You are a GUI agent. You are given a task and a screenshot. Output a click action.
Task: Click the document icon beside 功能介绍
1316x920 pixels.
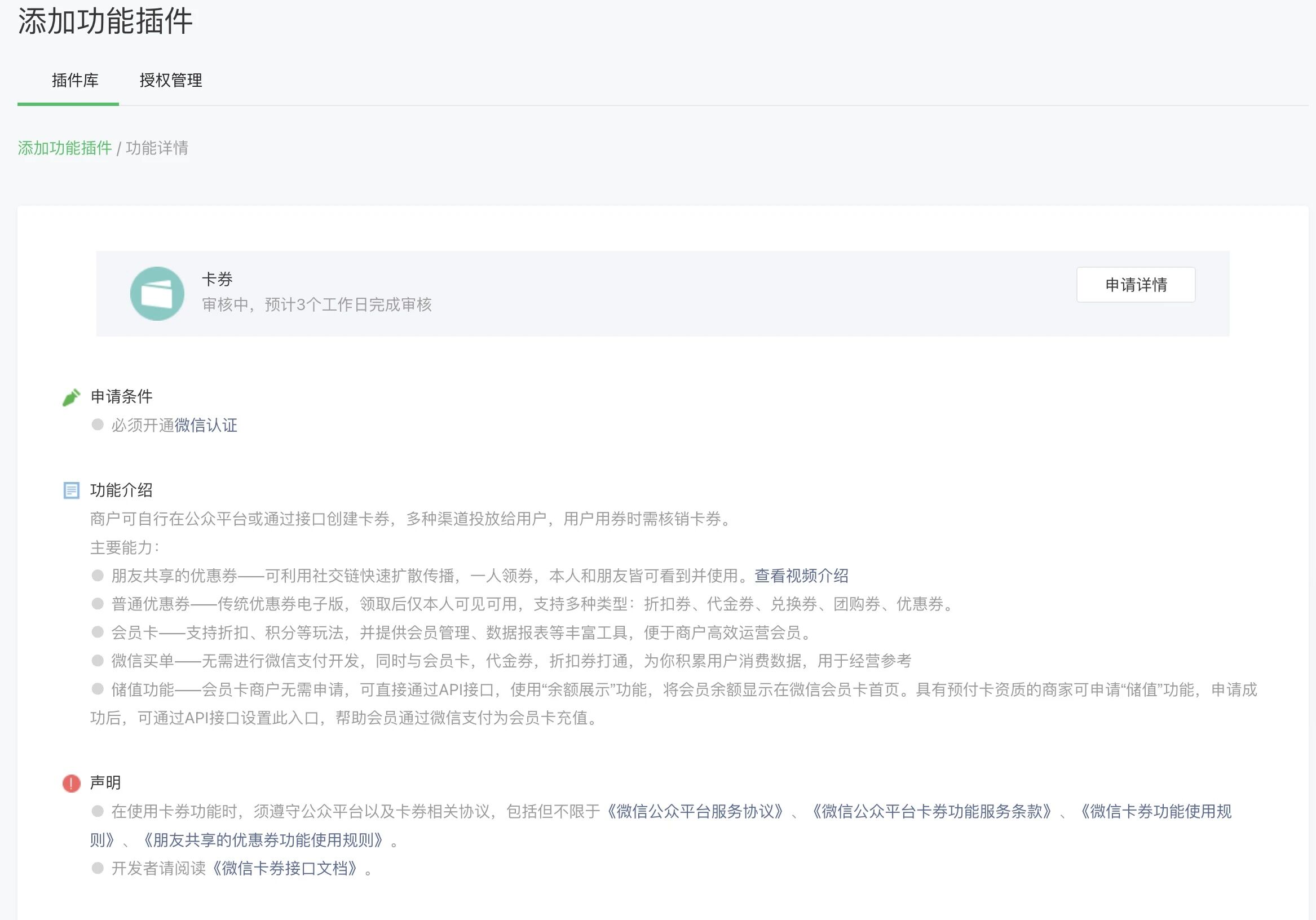[x=70, y=490]
